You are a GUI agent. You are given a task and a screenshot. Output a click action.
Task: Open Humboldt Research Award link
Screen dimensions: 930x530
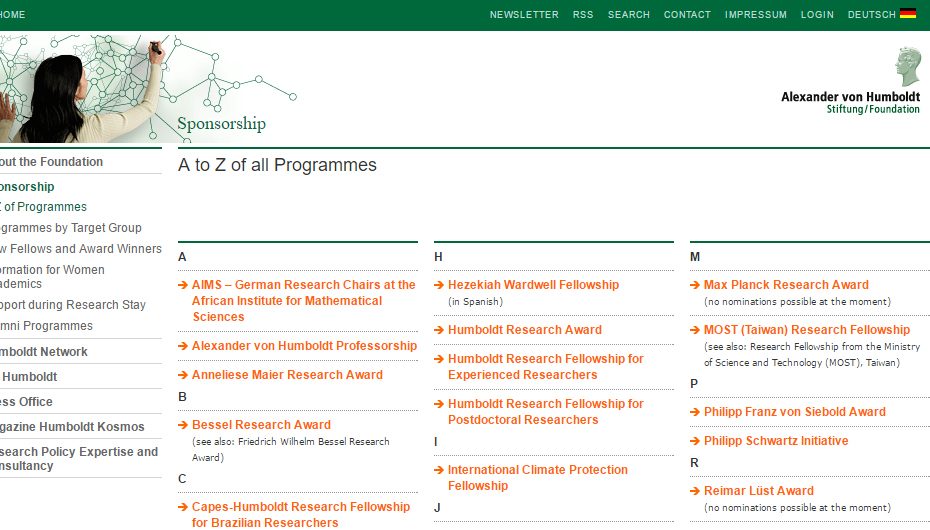click(x=524, y=330)
